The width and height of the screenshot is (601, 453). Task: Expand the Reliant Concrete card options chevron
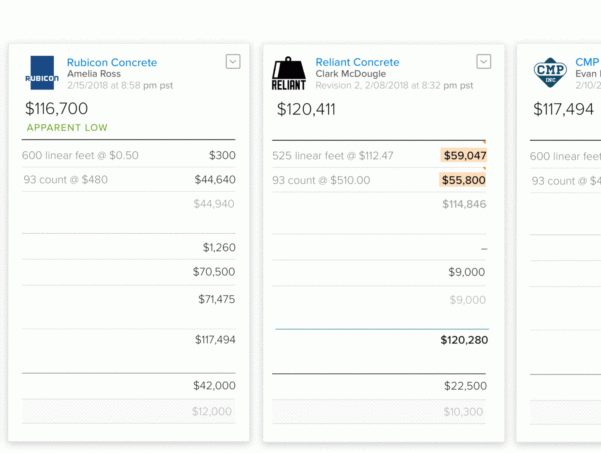pyautogui.click(x=483, y=62)
